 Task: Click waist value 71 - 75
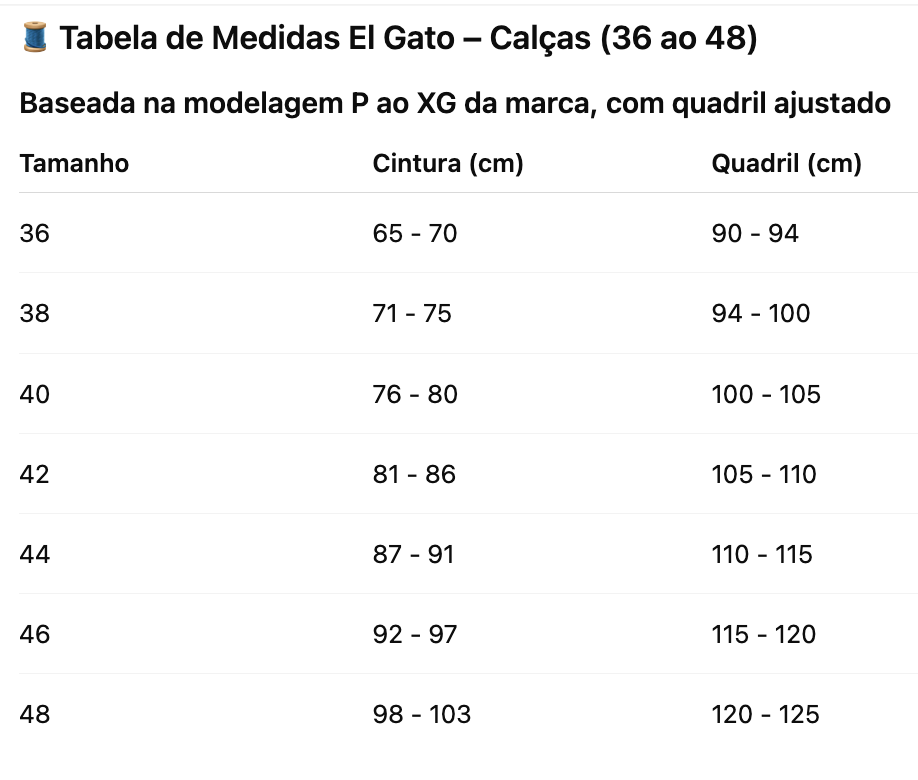(x=412, y=313)
